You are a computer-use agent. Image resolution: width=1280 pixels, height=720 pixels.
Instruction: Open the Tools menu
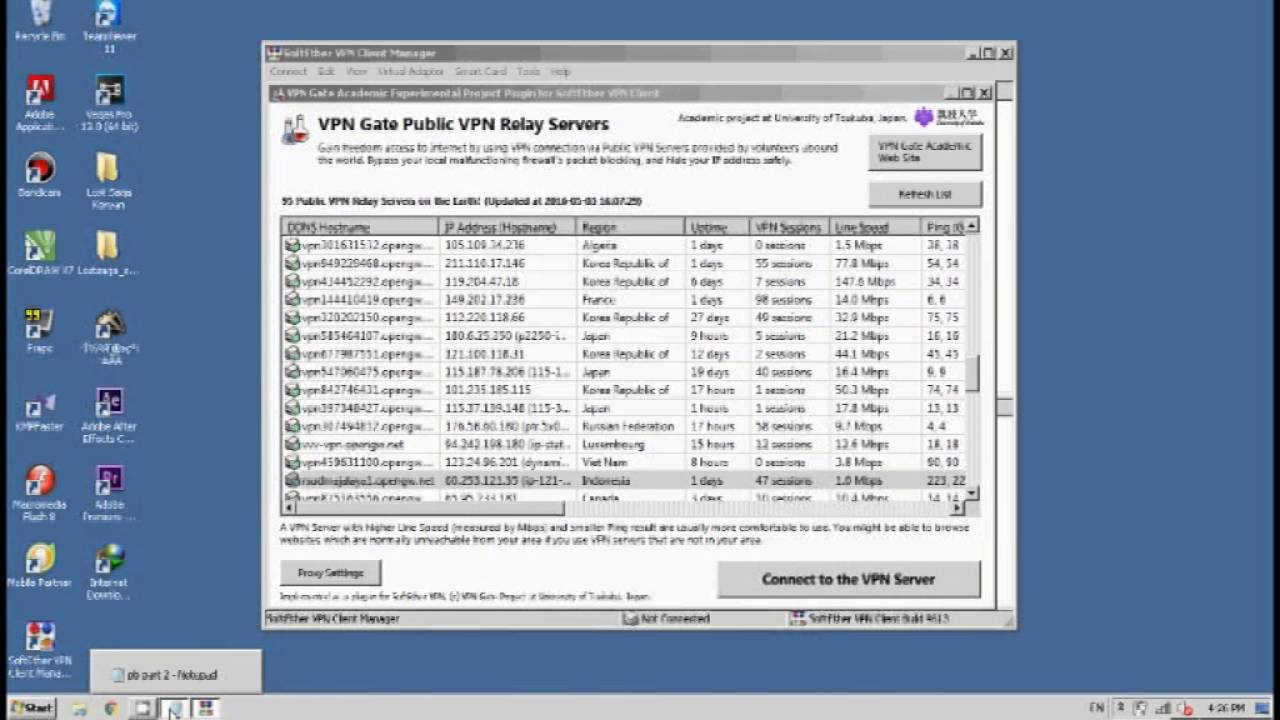[x=528, y=72]
